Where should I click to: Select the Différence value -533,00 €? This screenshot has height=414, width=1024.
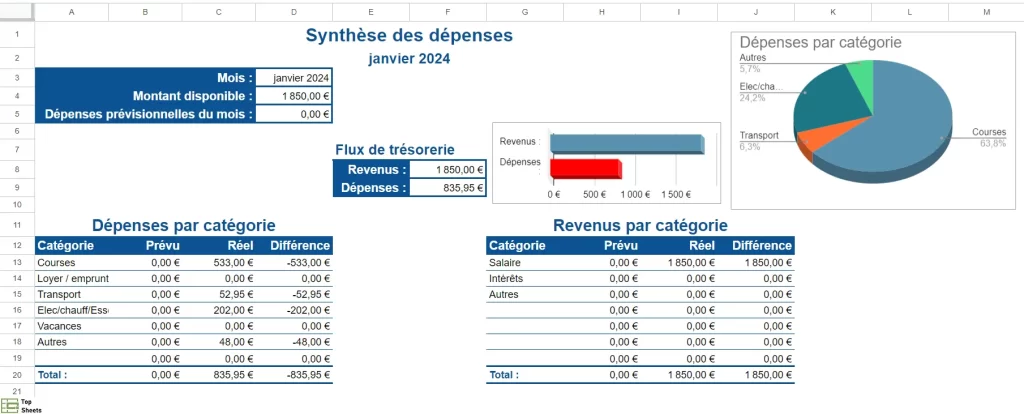click(x=295, y=263)
